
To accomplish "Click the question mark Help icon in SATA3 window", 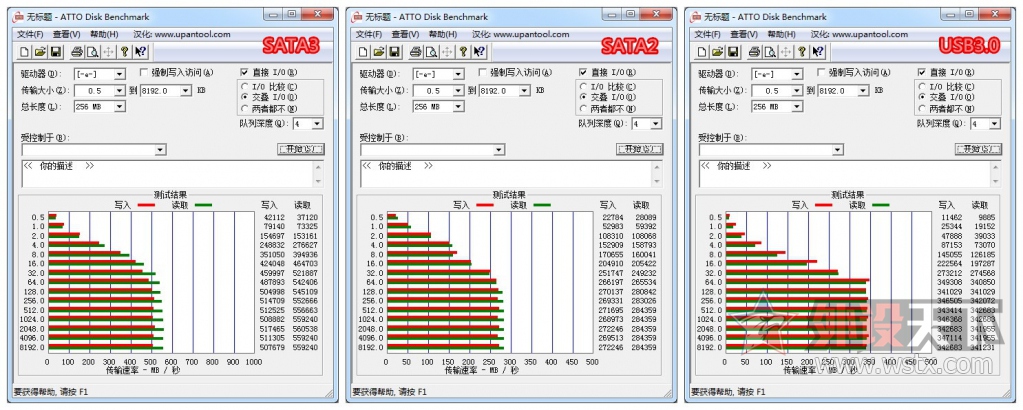I will pyautogui.click(x=124, y=52).
